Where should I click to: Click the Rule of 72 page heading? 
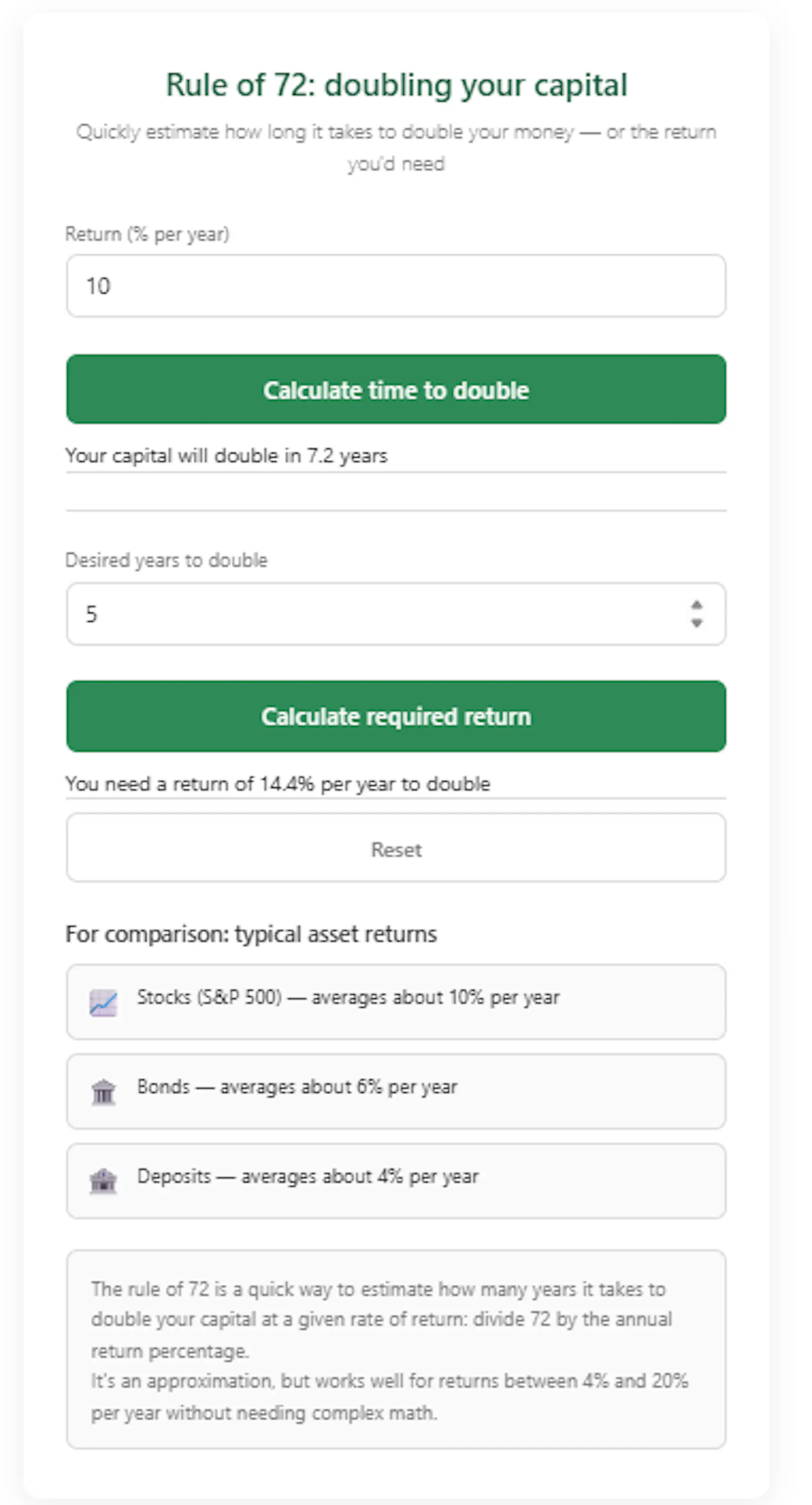coord(397,85)
